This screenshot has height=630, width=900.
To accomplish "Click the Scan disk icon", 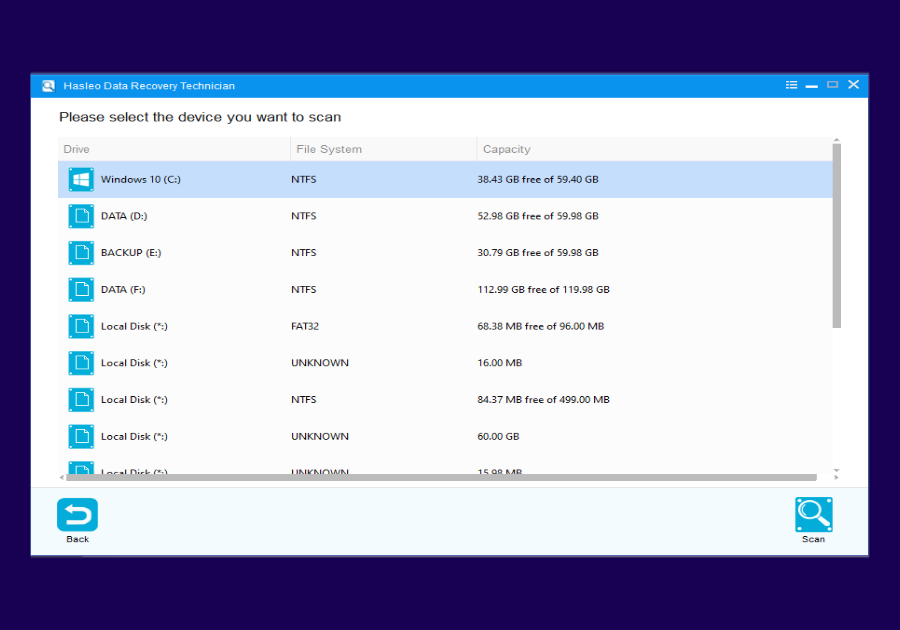I will click(813, 513).
